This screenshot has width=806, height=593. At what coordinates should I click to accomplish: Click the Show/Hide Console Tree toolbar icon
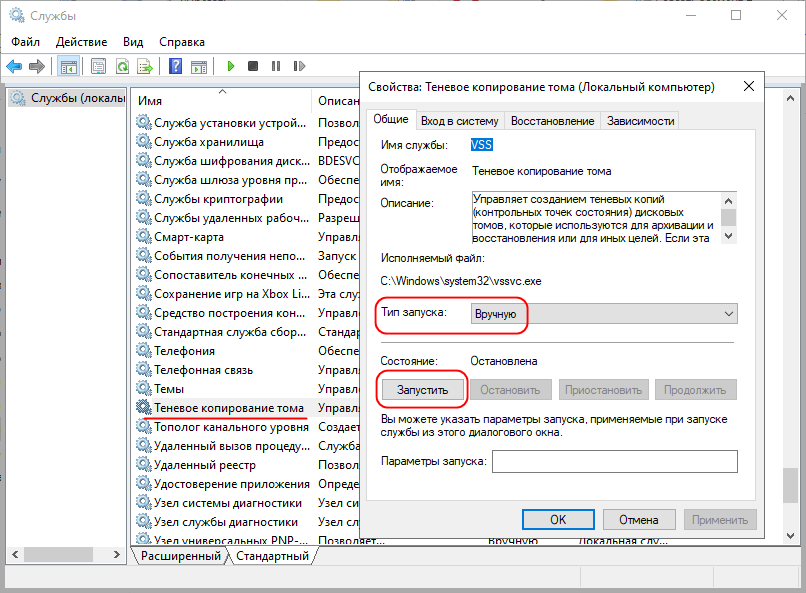click(x=68, y=66)
